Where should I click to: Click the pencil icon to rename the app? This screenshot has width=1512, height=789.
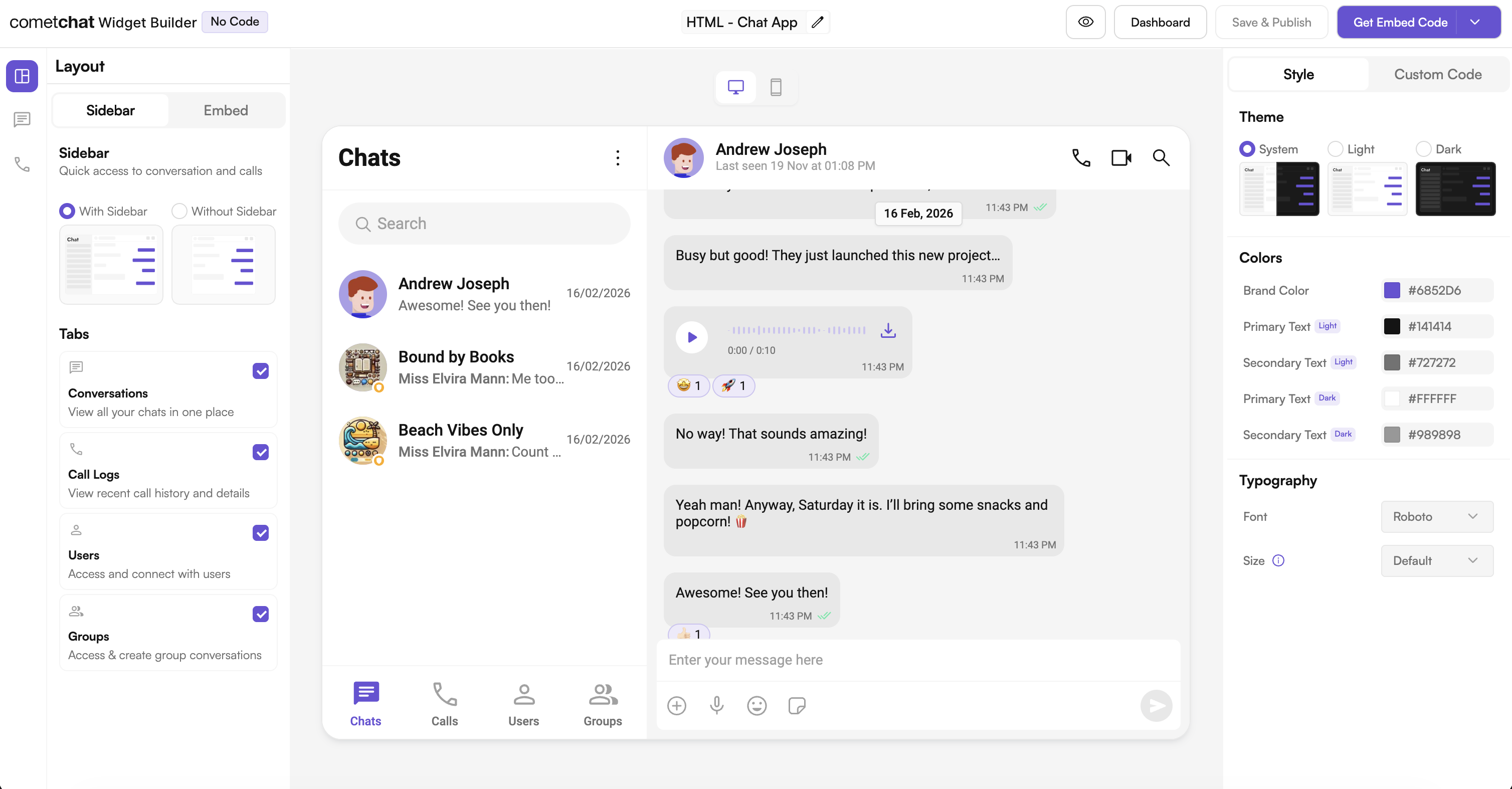[817, 23]
